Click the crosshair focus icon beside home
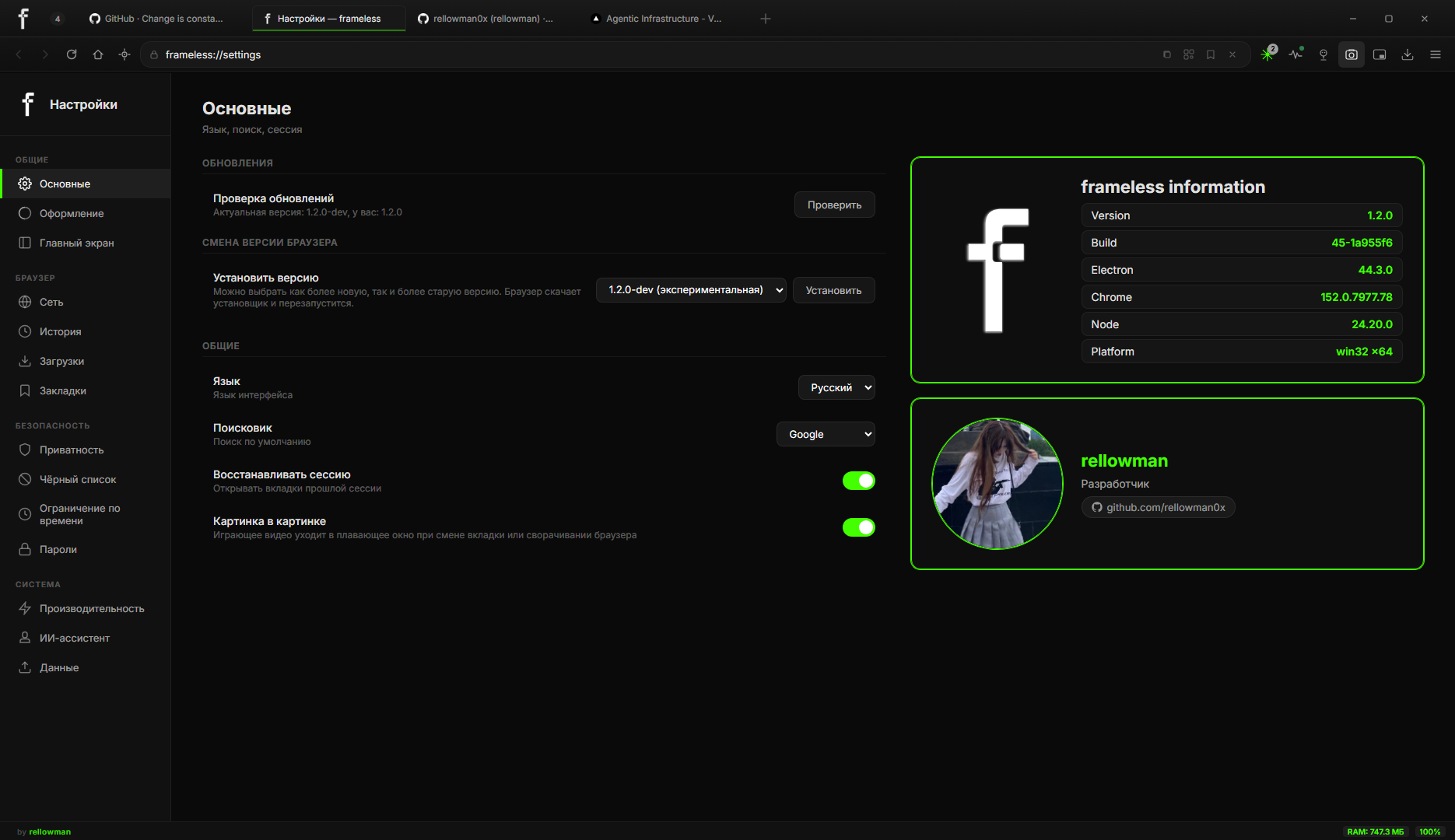The height and width of the screenshot is (840, 1455). (x=124, y=54)
